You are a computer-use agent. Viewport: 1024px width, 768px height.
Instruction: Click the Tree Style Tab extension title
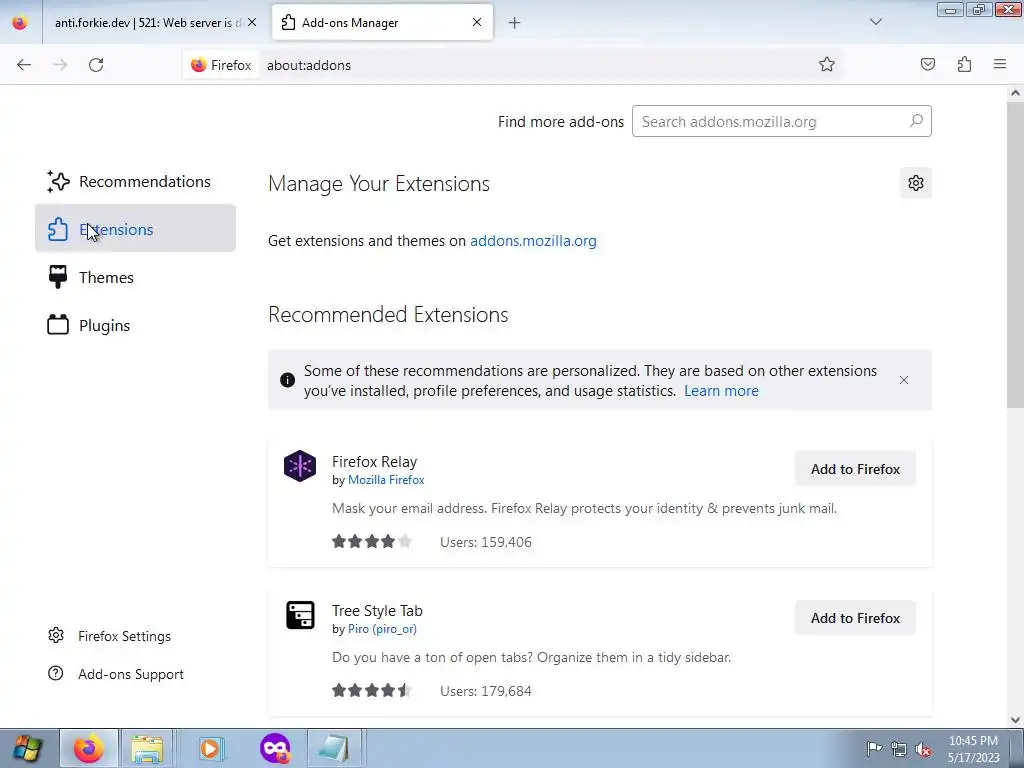point(377,611)
